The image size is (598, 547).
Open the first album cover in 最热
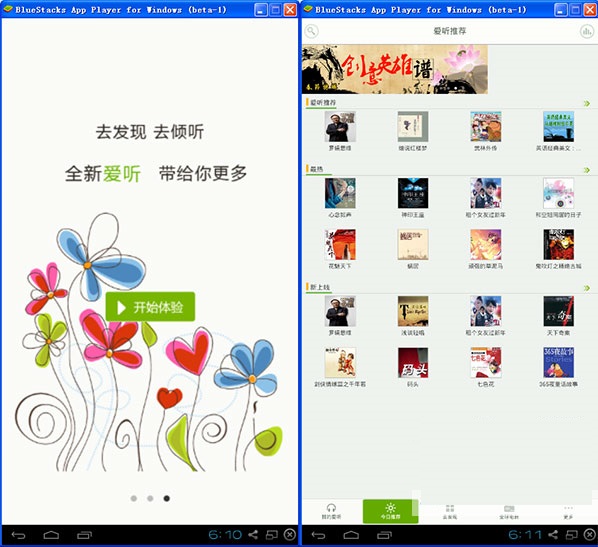tap(340, 193)
